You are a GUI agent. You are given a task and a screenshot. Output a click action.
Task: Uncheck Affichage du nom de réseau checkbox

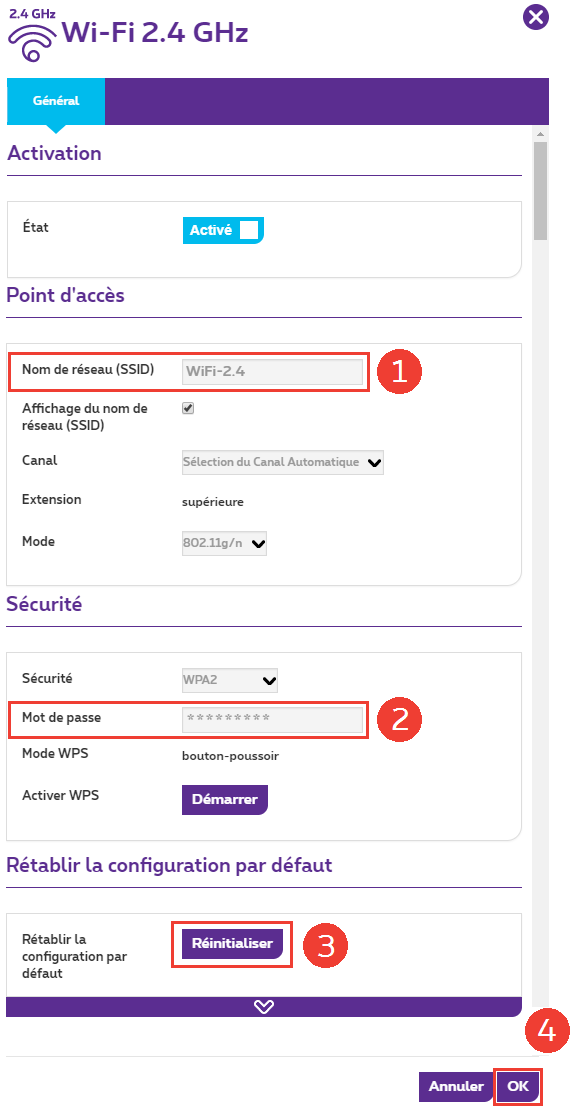pyautogui.click(x=188, y=408)
